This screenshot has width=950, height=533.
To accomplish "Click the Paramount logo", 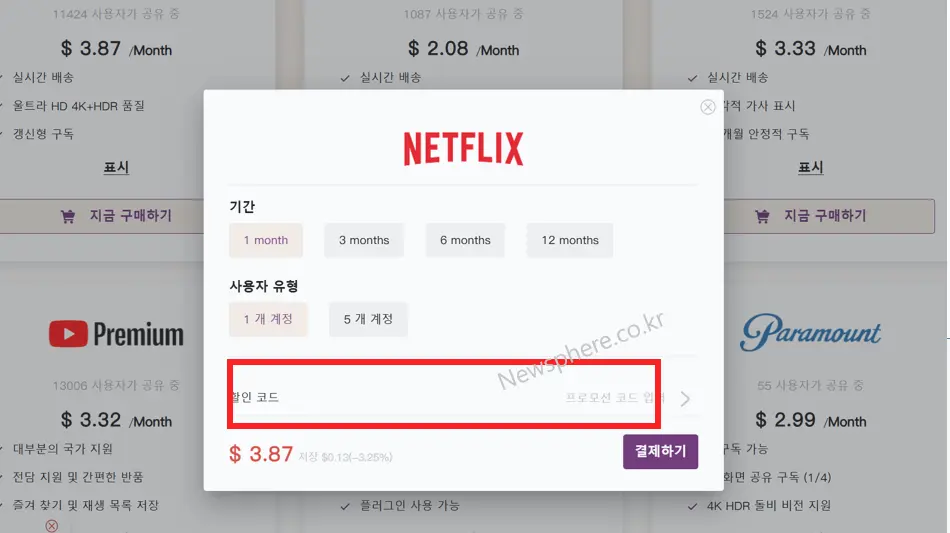I will pyautogui.click(x=811, y=333).
